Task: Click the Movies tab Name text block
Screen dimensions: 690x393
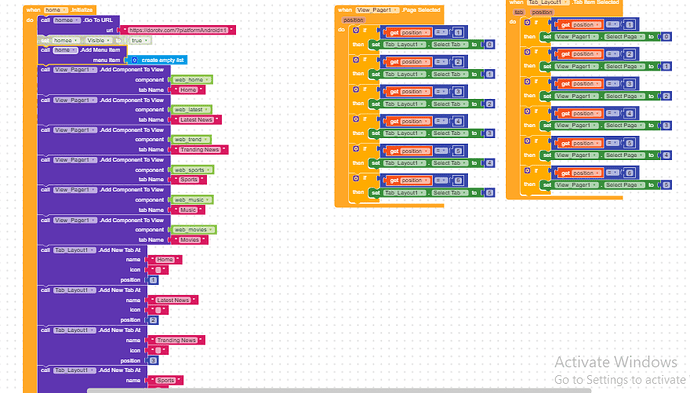Action: pos(190,240)
